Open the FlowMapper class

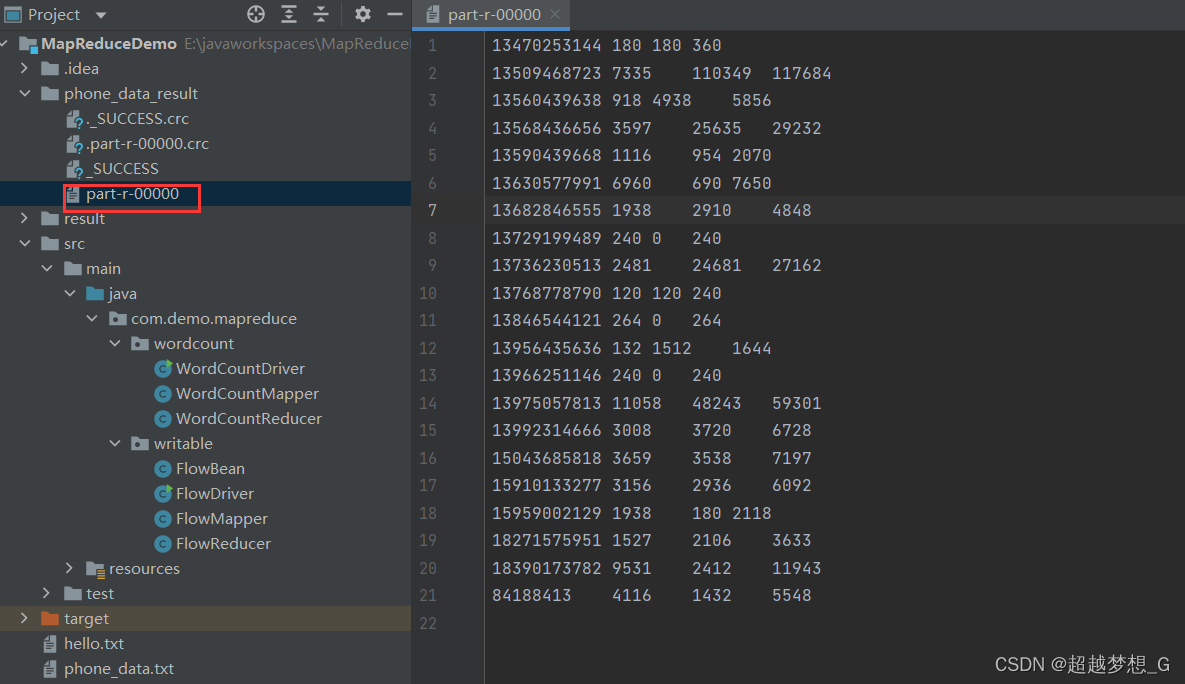(221, 518)
